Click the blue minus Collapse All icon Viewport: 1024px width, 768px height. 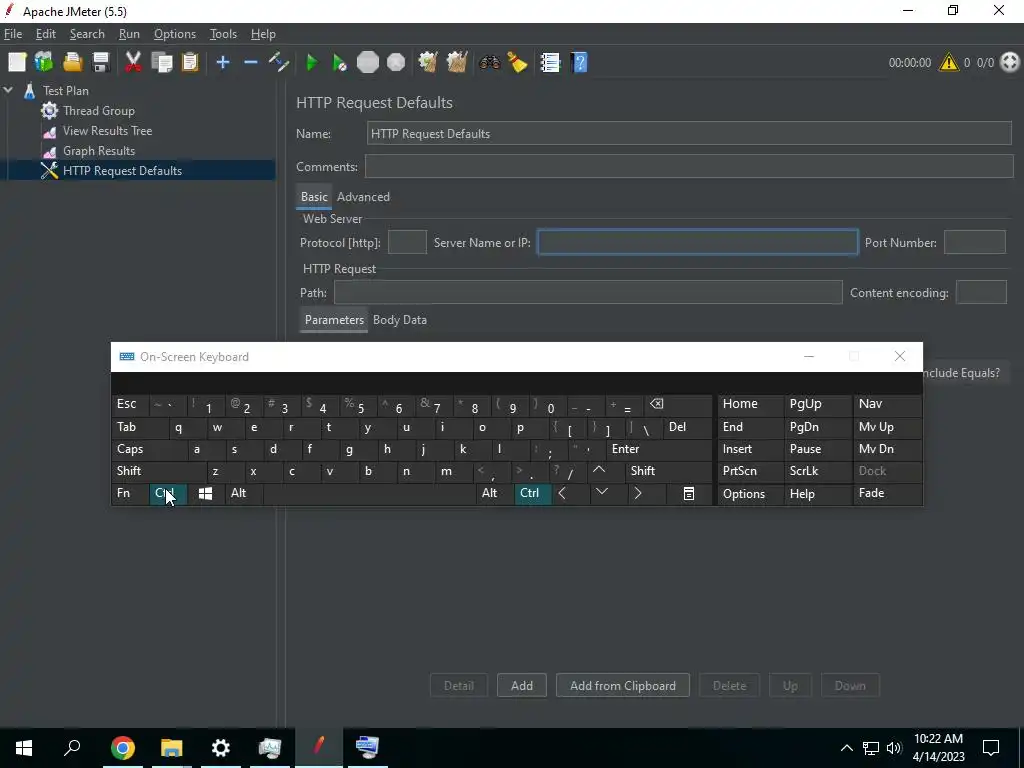tap(251, 63)
